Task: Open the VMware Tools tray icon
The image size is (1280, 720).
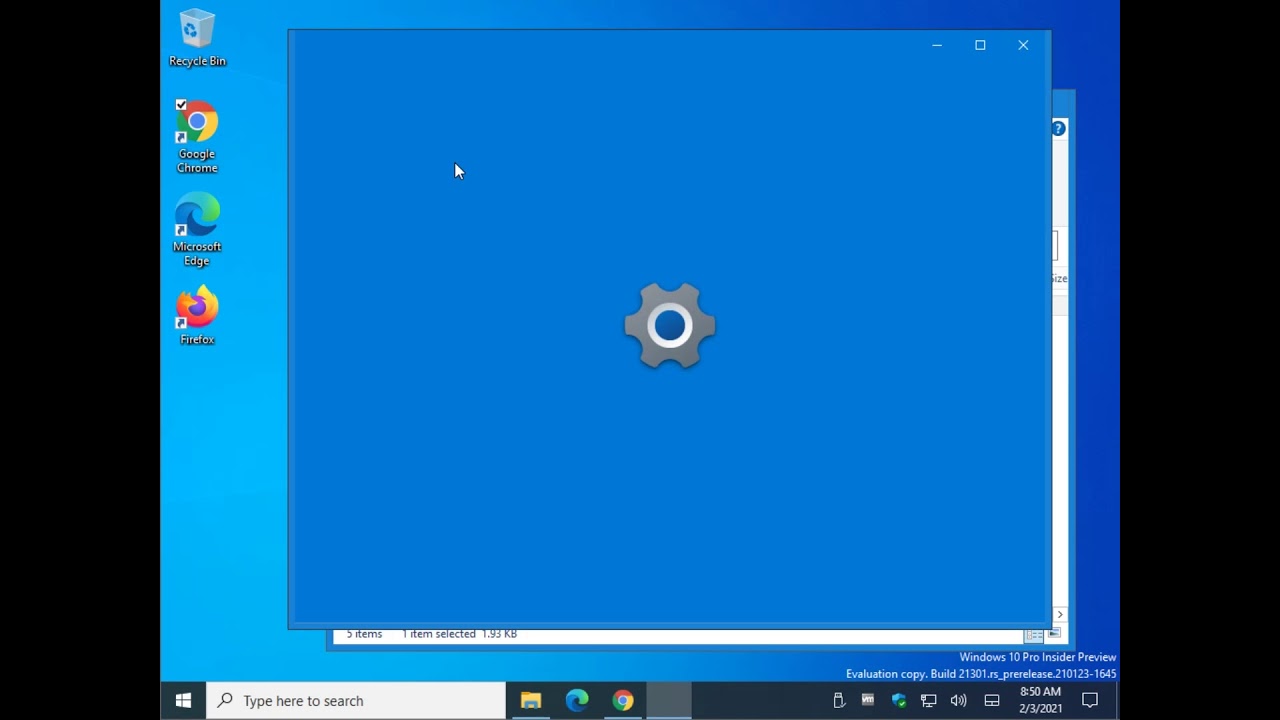Action: click(x=868, y=701)
